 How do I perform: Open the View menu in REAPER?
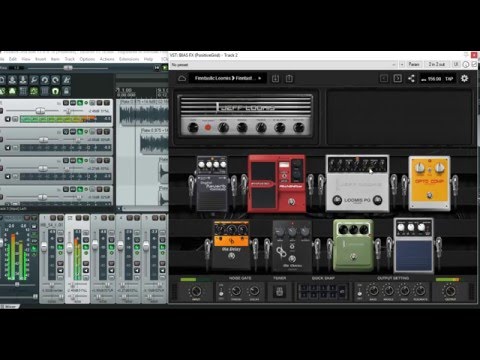[x=26, y=59]
